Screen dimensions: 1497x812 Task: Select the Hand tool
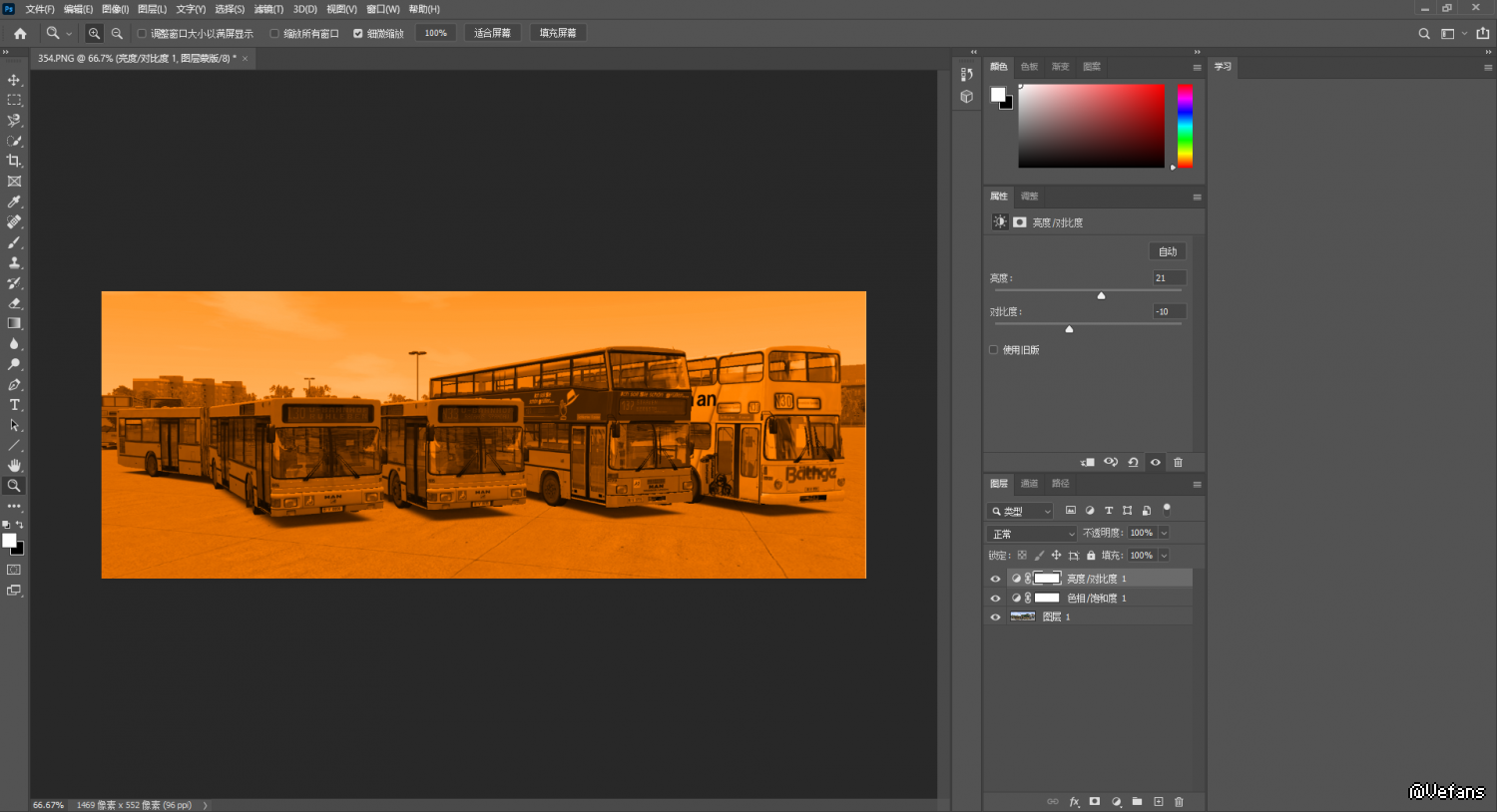point(14,466)
